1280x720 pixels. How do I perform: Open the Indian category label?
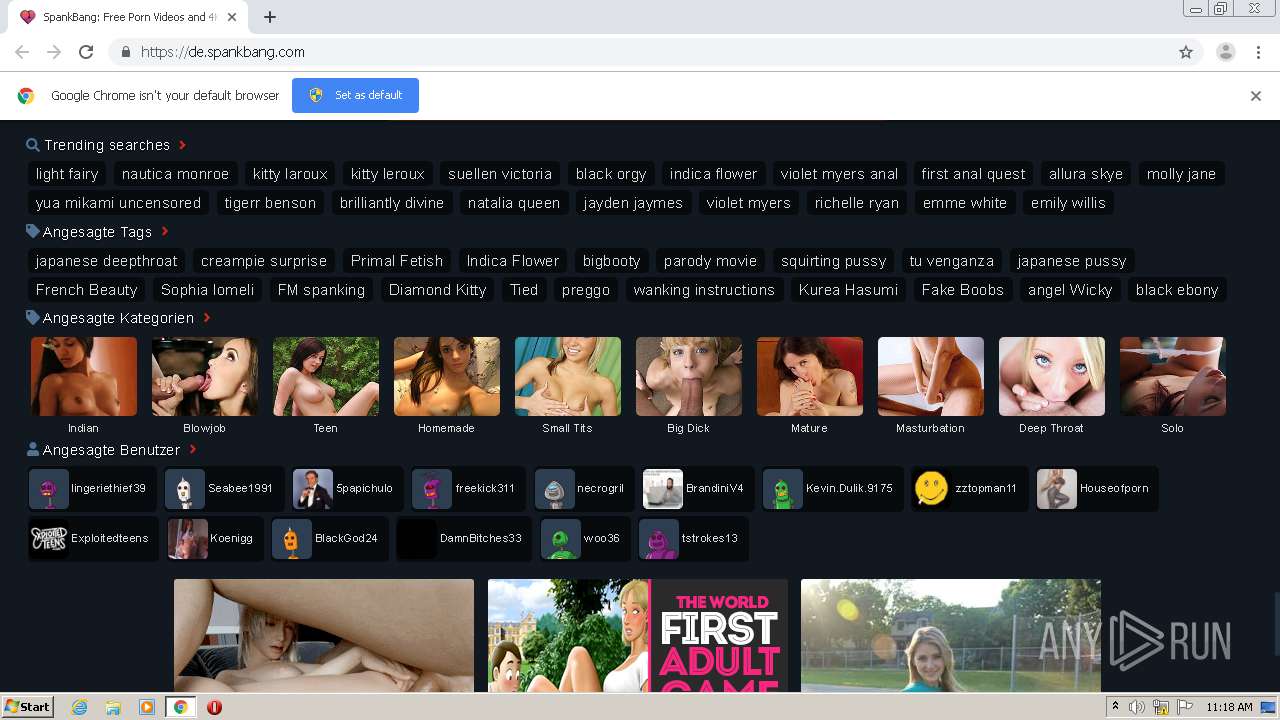[x=84, y=428]
